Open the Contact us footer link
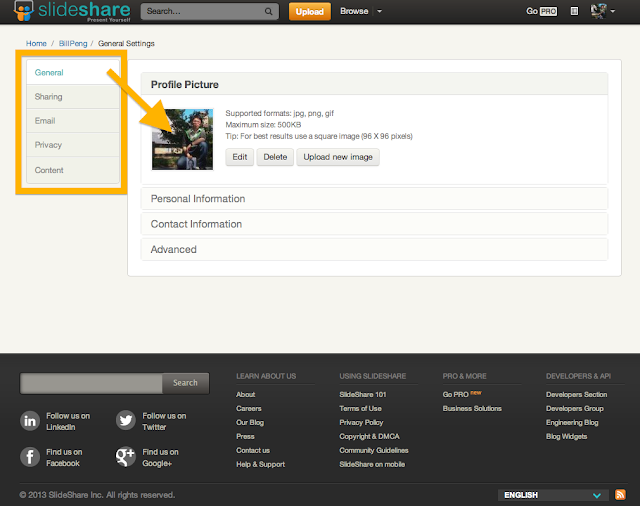This screenshot has height=506, width=640. [253, 450]
